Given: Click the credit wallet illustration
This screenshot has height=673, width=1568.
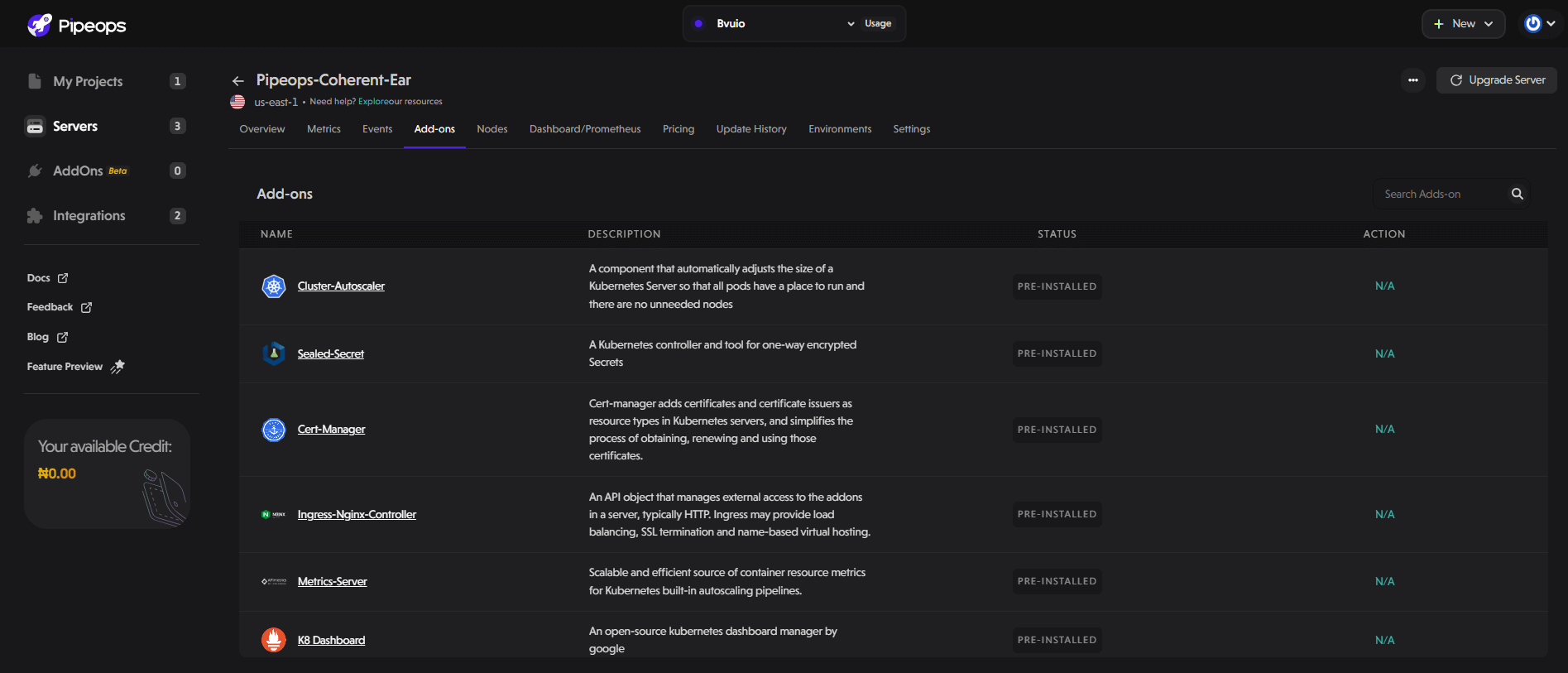Looking at the screenshot, I should 164,497.
